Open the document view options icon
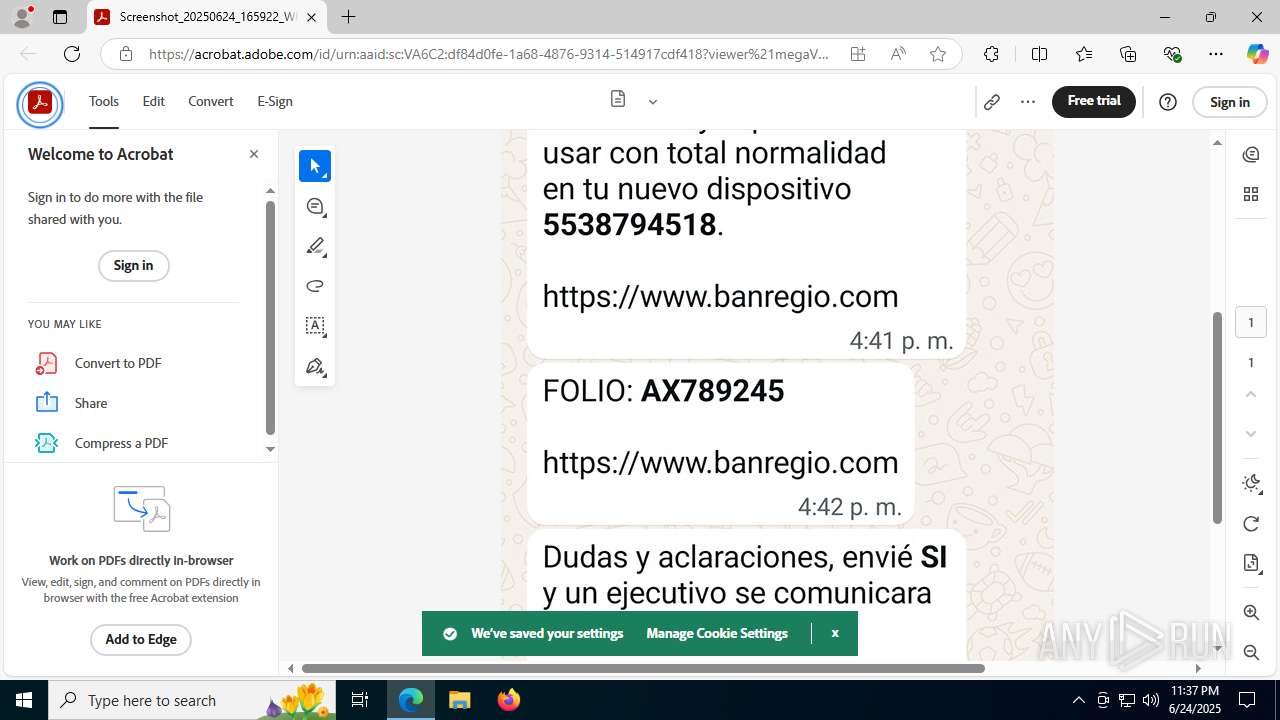 pyautogui.click(x=618, y=100)
